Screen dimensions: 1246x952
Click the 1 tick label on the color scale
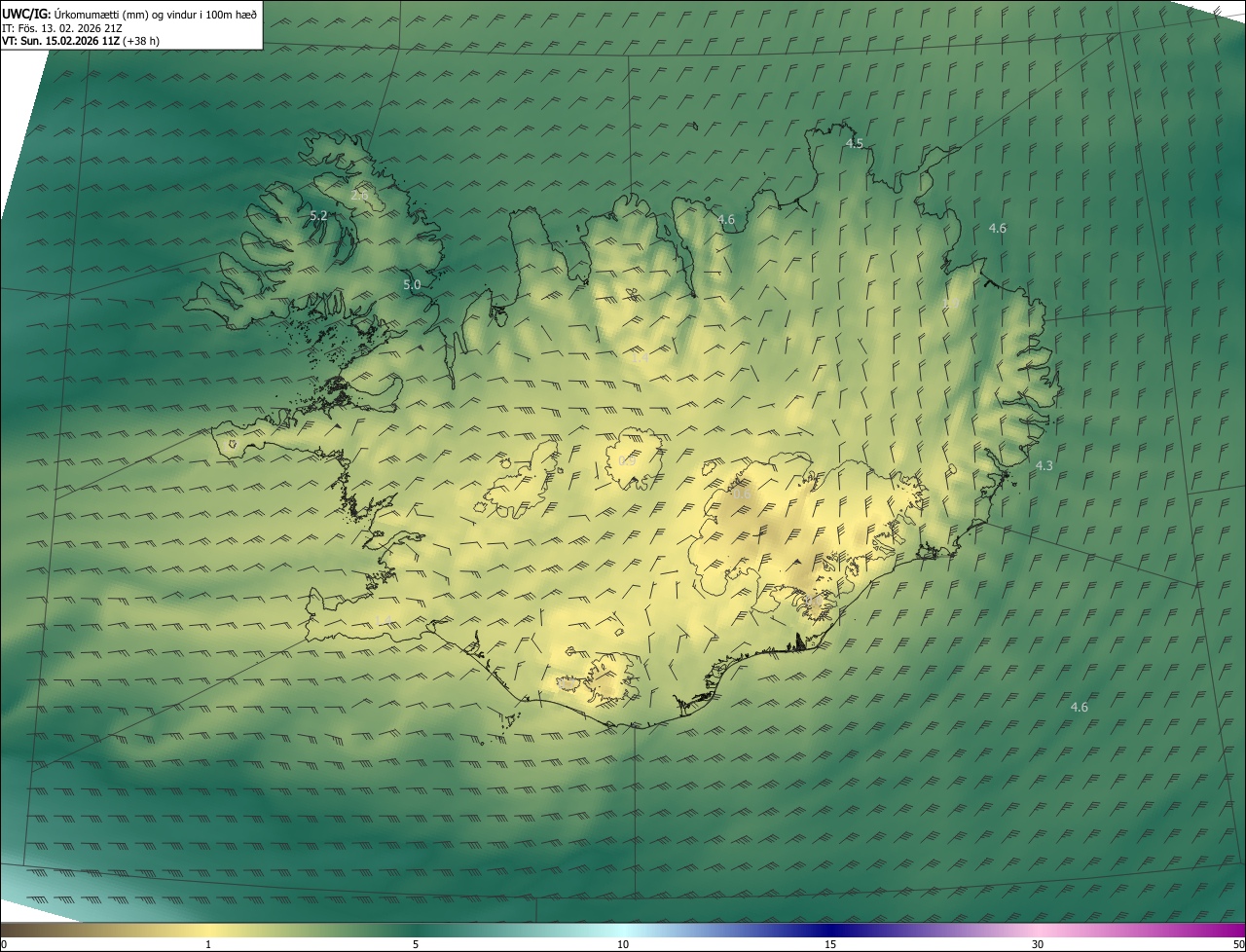(208, 944)
